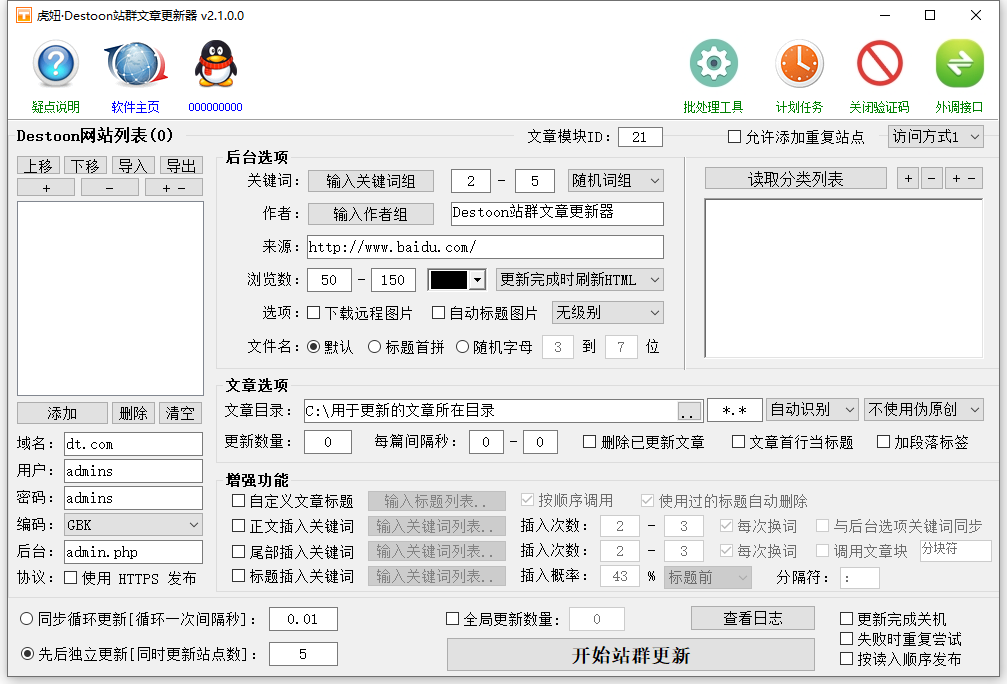Click the 导入 button
The image size is (1007, 684).
134,166
